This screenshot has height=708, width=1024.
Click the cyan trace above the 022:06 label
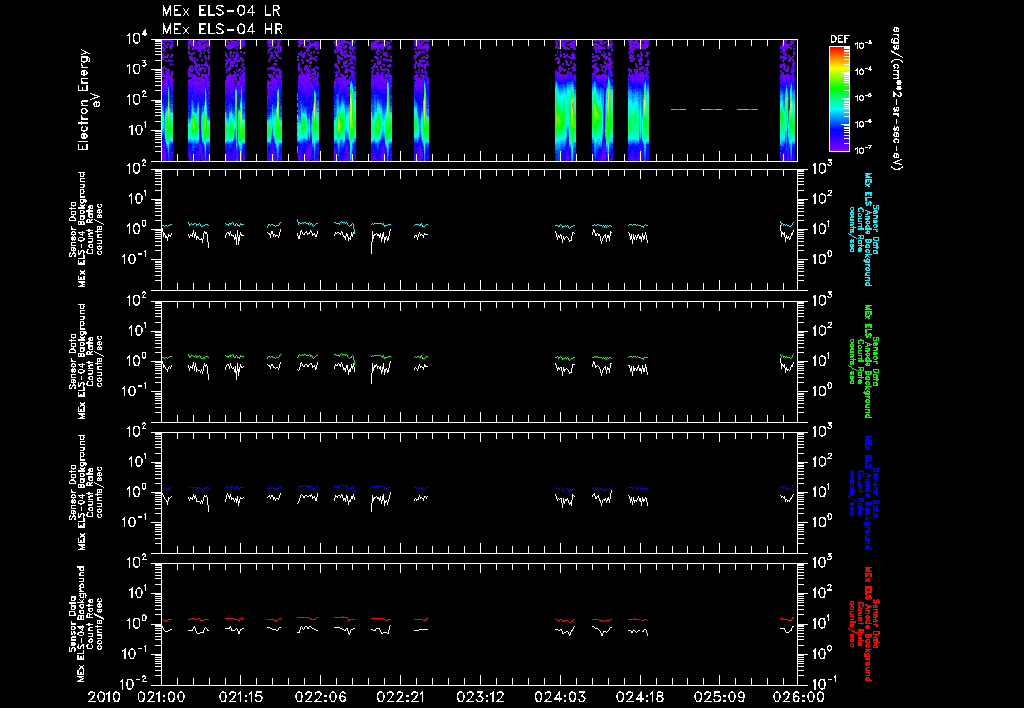pos(308,223)
